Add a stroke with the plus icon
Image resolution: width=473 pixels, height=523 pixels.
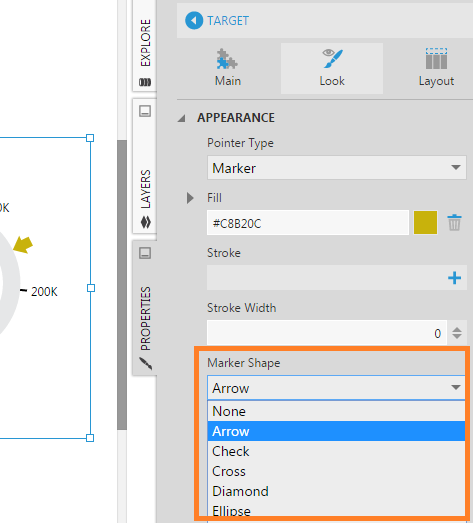point(454,278)
